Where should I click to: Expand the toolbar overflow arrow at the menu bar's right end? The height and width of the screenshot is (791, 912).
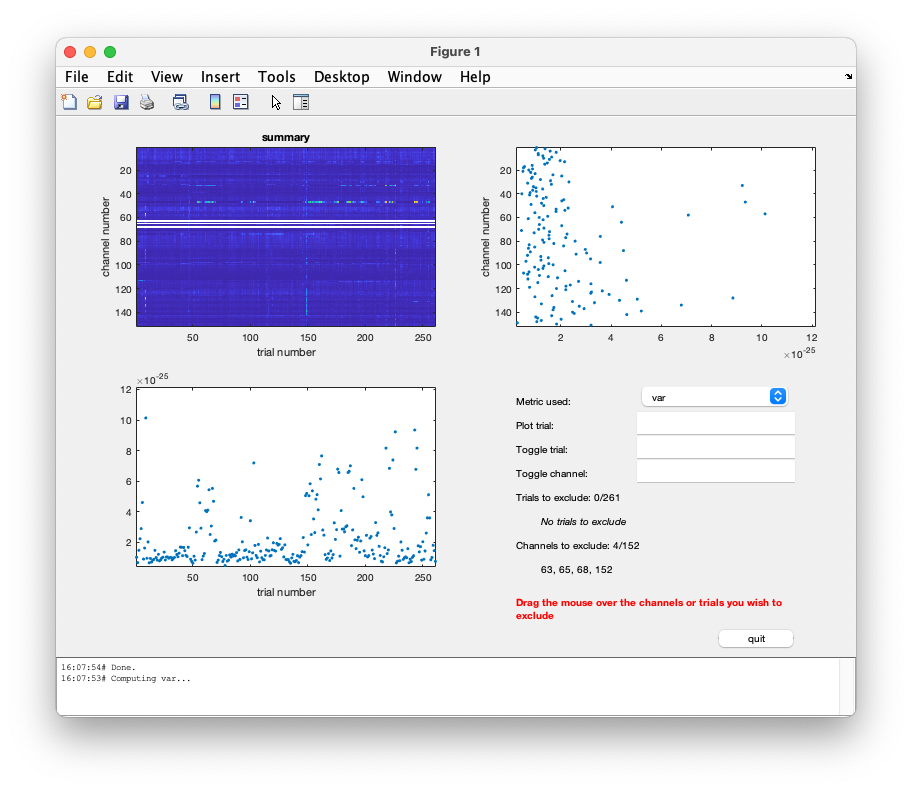pos(848,77)
